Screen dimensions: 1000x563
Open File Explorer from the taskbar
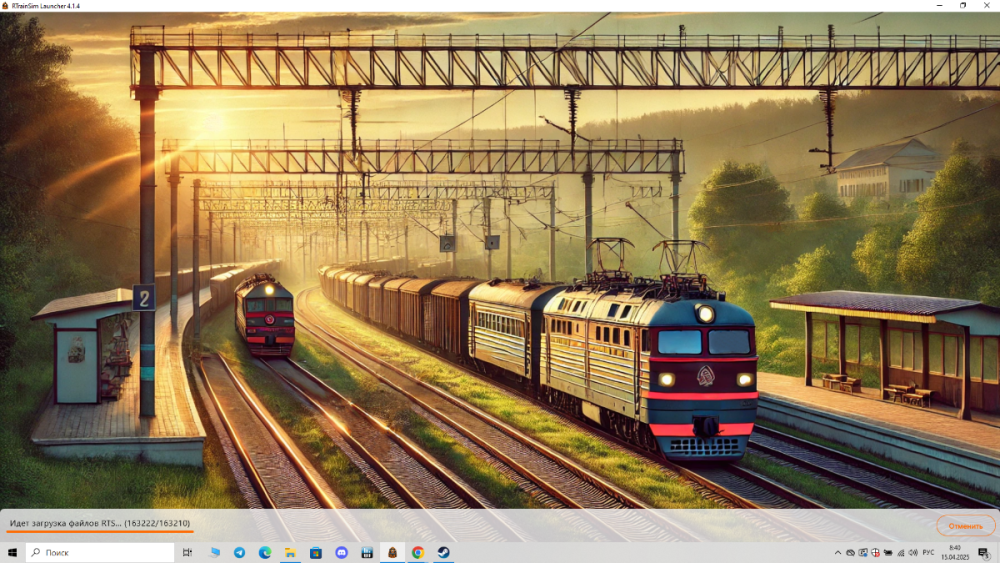[290, 552]
